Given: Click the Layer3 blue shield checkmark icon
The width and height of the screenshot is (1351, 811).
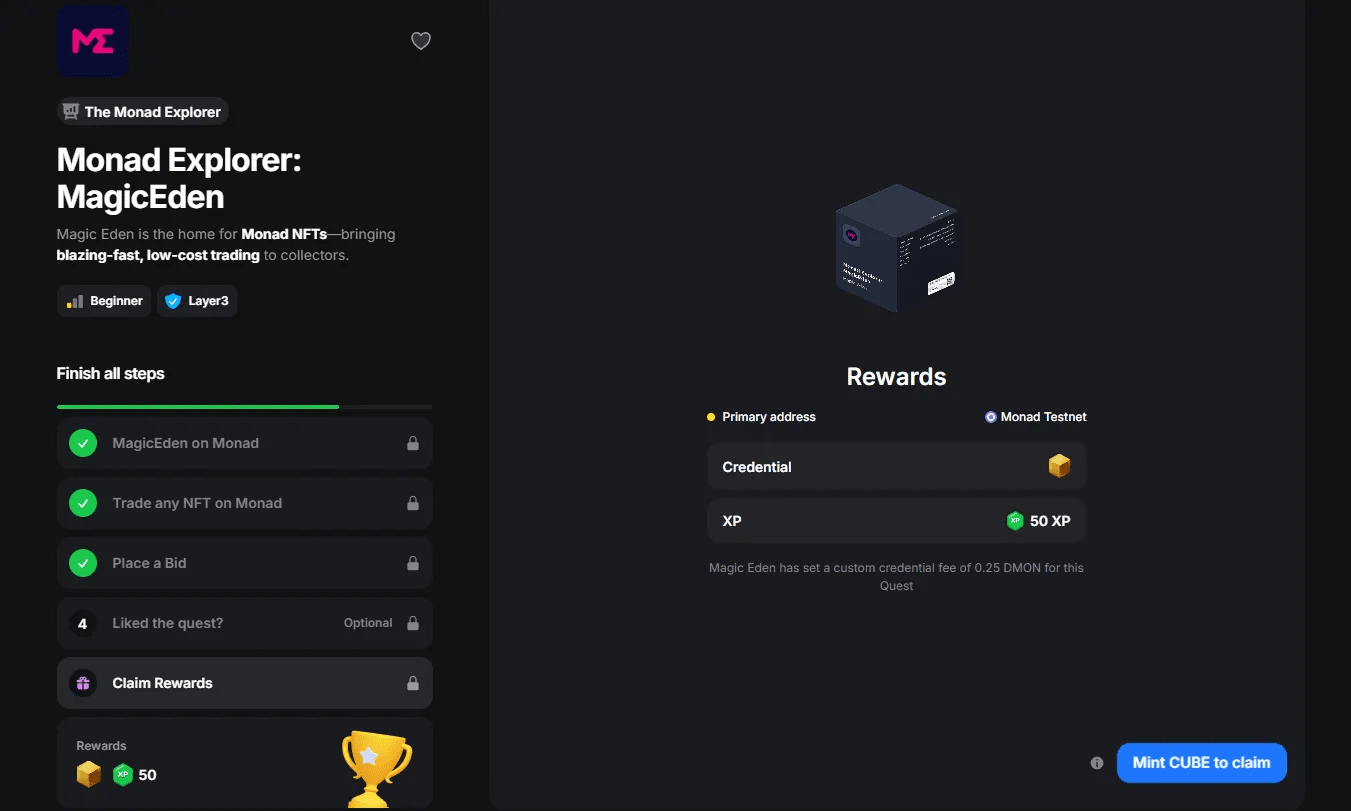Looking at the screenshot, I should [x=173, y=301].
